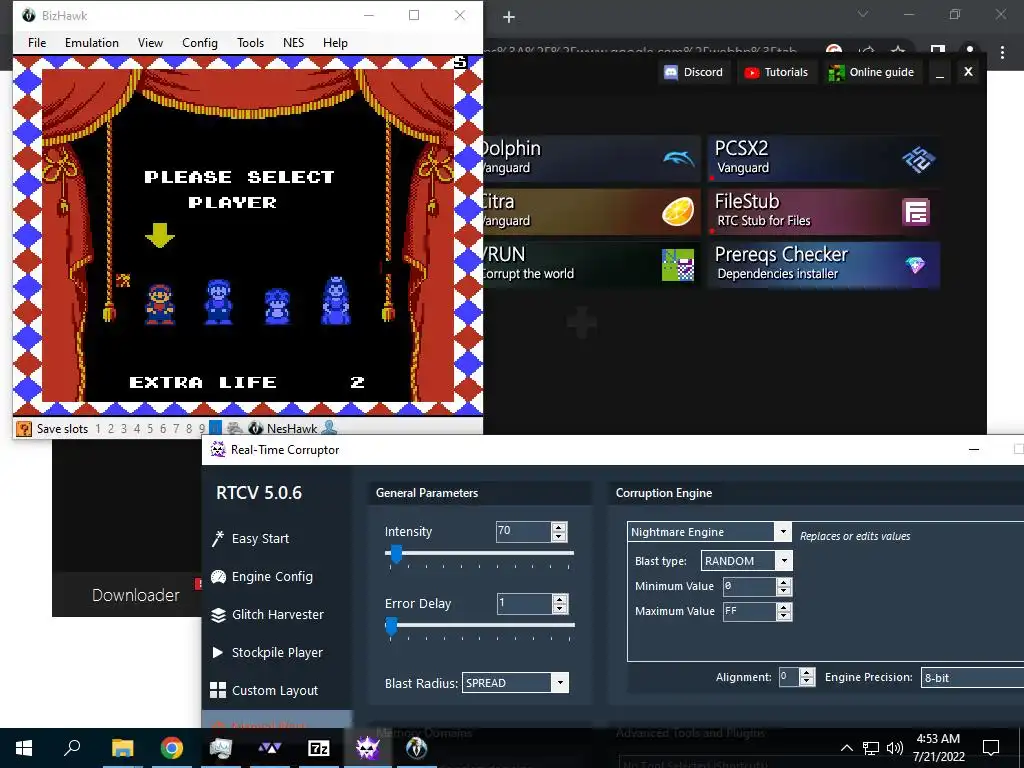Open the Engine Precision 8-bit dropdown

coord(972,678)
